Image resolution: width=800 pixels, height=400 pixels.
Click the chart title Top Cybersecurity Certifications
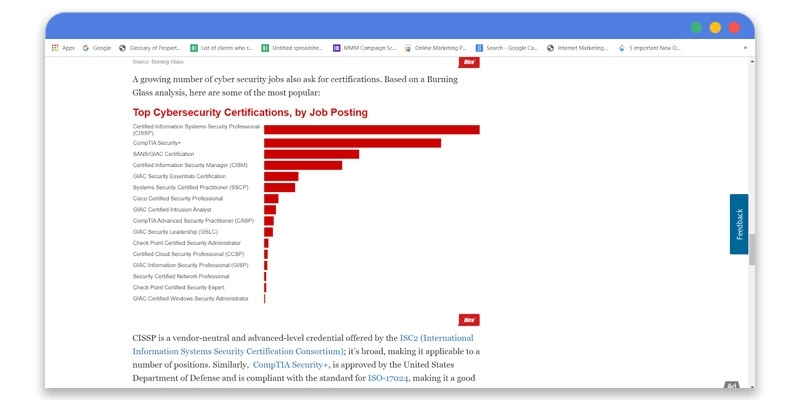tap(250, 112)
